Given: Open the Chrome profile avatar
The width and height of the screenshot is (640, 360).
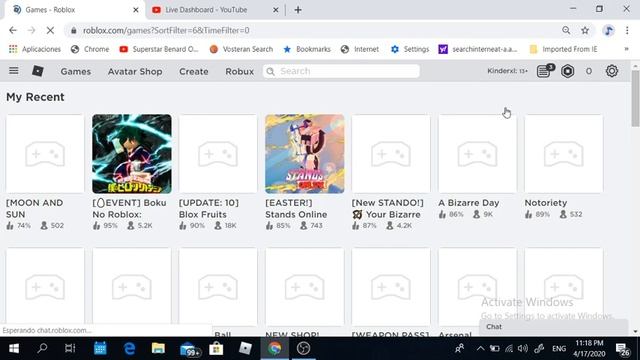Looking at the screenshot, I should pos(608,30).
